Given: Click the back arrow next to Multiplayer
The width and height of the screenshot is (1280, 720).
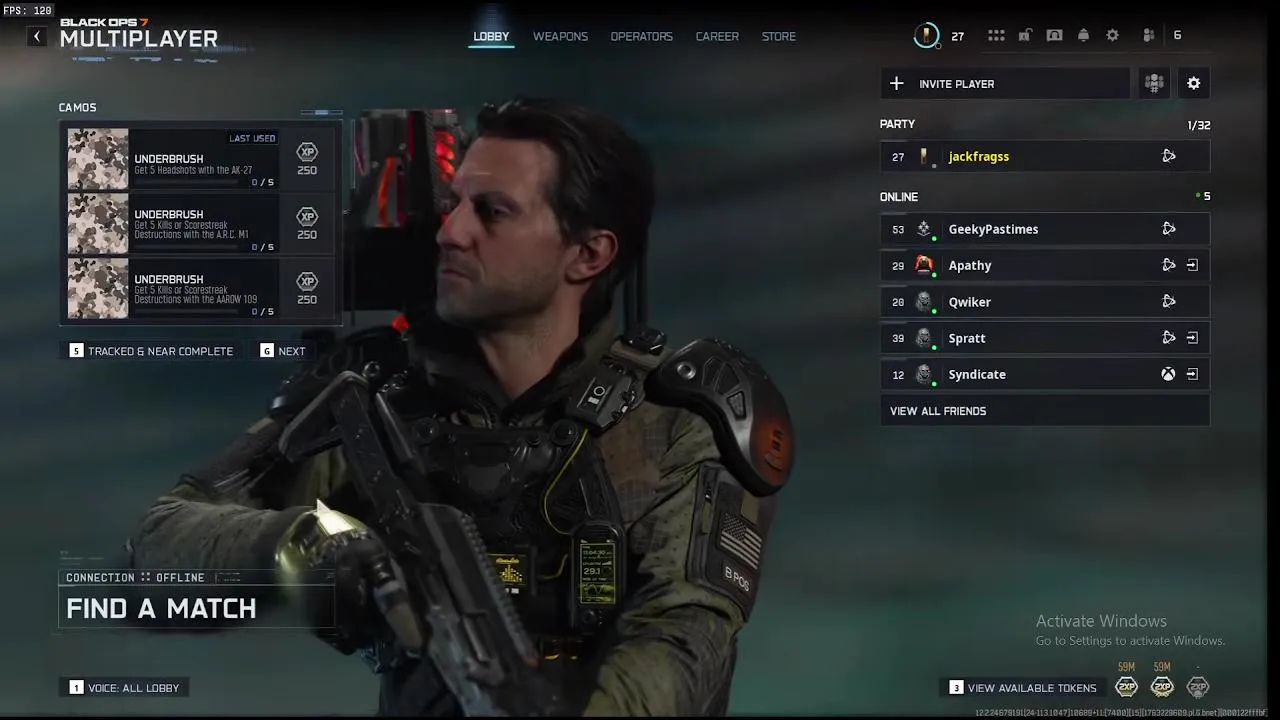Looking at the screenshot, I should point(37,36).
